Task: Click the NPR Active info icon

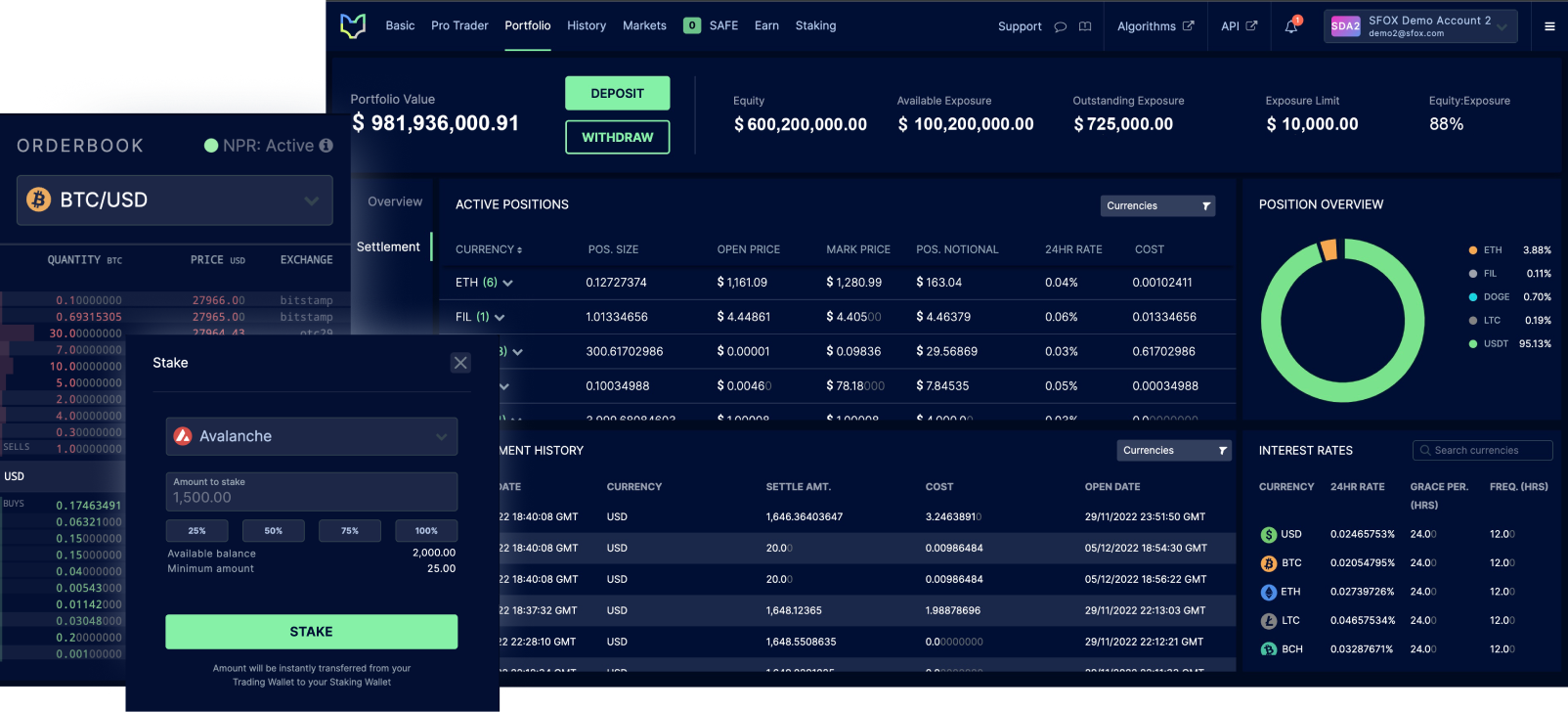Action: click(327, 146)
